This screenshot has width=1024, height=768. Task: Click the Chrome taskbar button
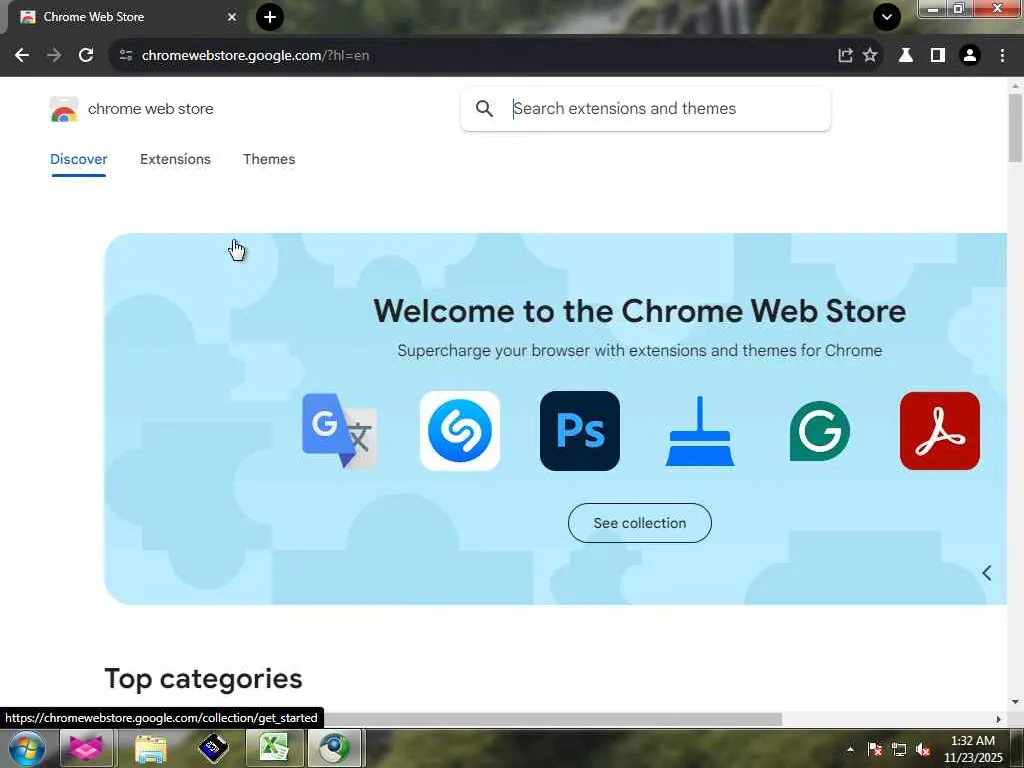click(334, 749)
